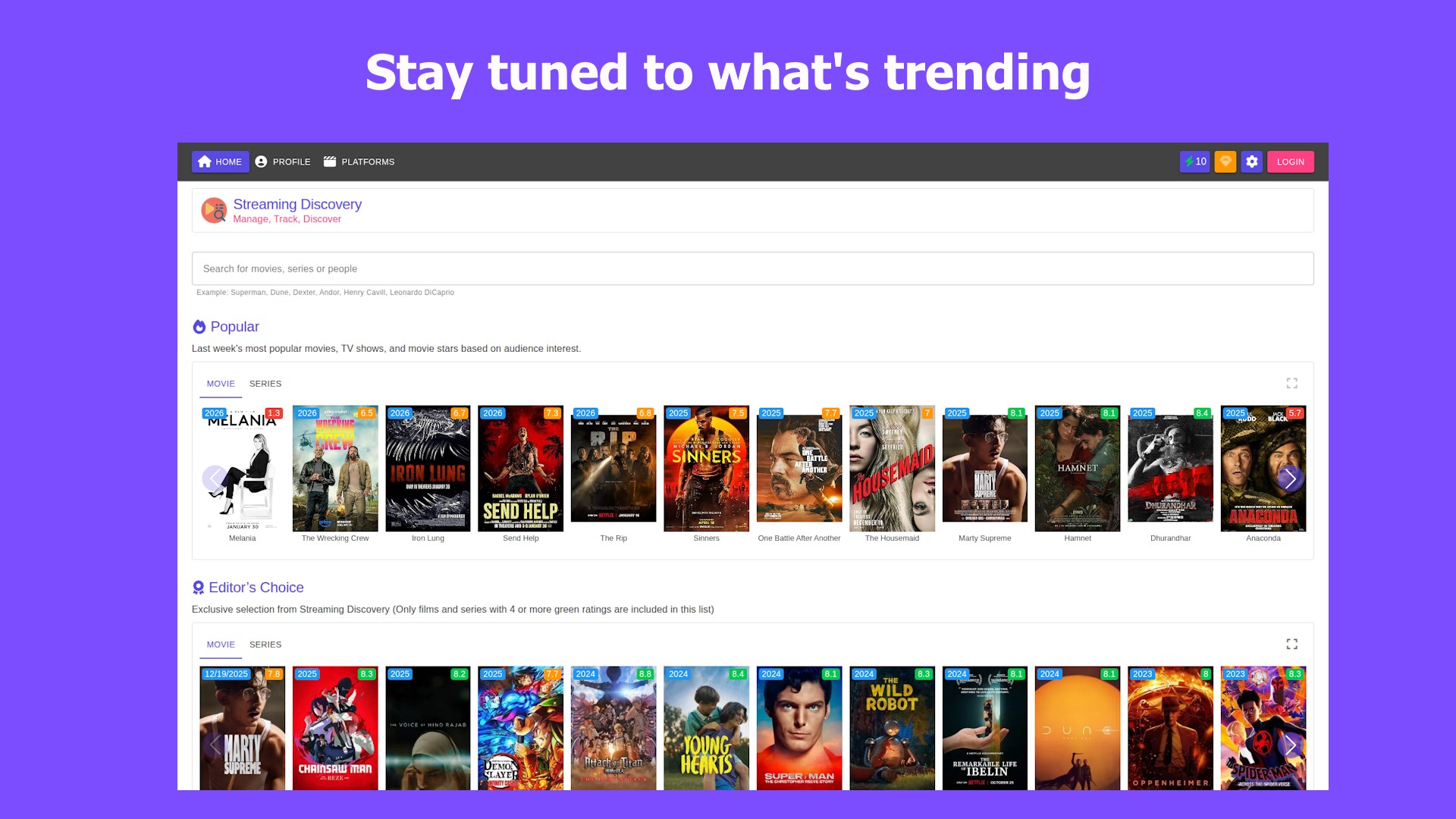The width and height of the screenshot is (1456, 819).
Task: Open the Super/Man poster
Action: (x=799, y=728)
